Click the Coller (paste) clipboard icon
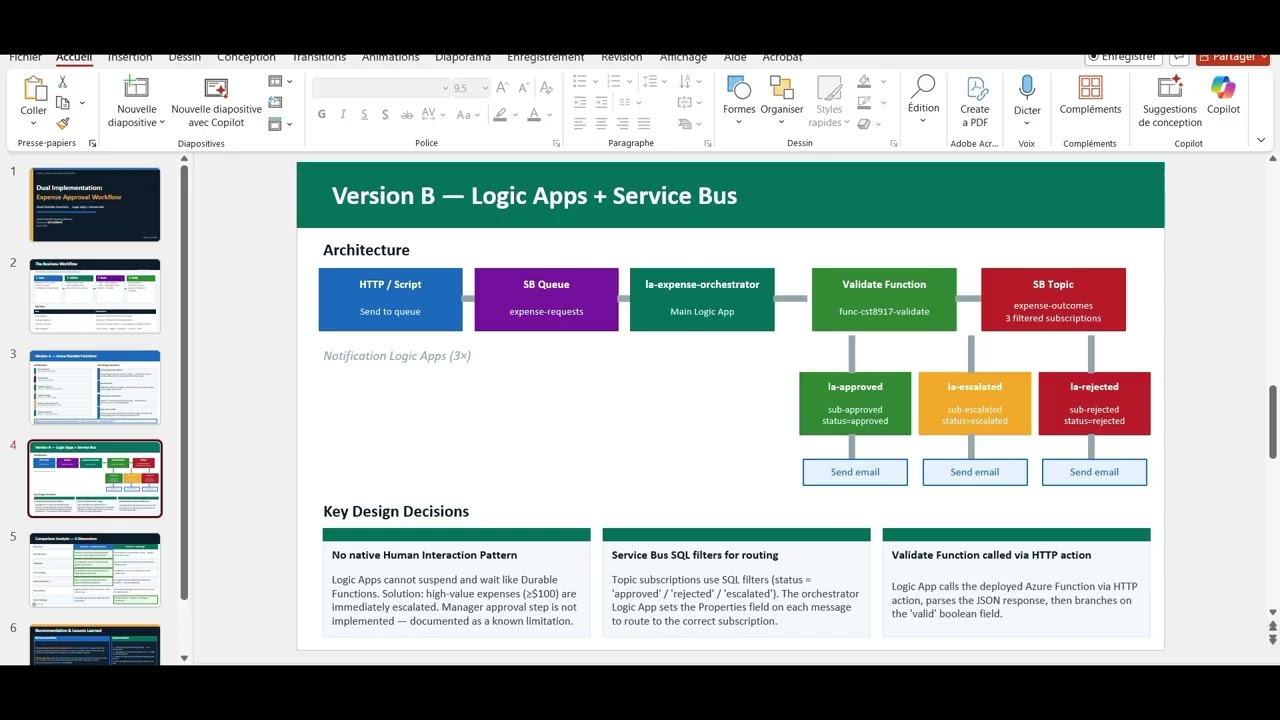The height and width of the screenshot is (720, 1280). pyautogui.click(x=34, y=88)
